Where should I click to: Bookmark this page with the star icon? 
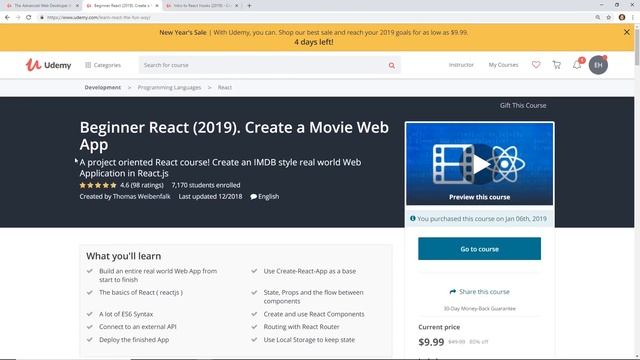coord(609,17)
